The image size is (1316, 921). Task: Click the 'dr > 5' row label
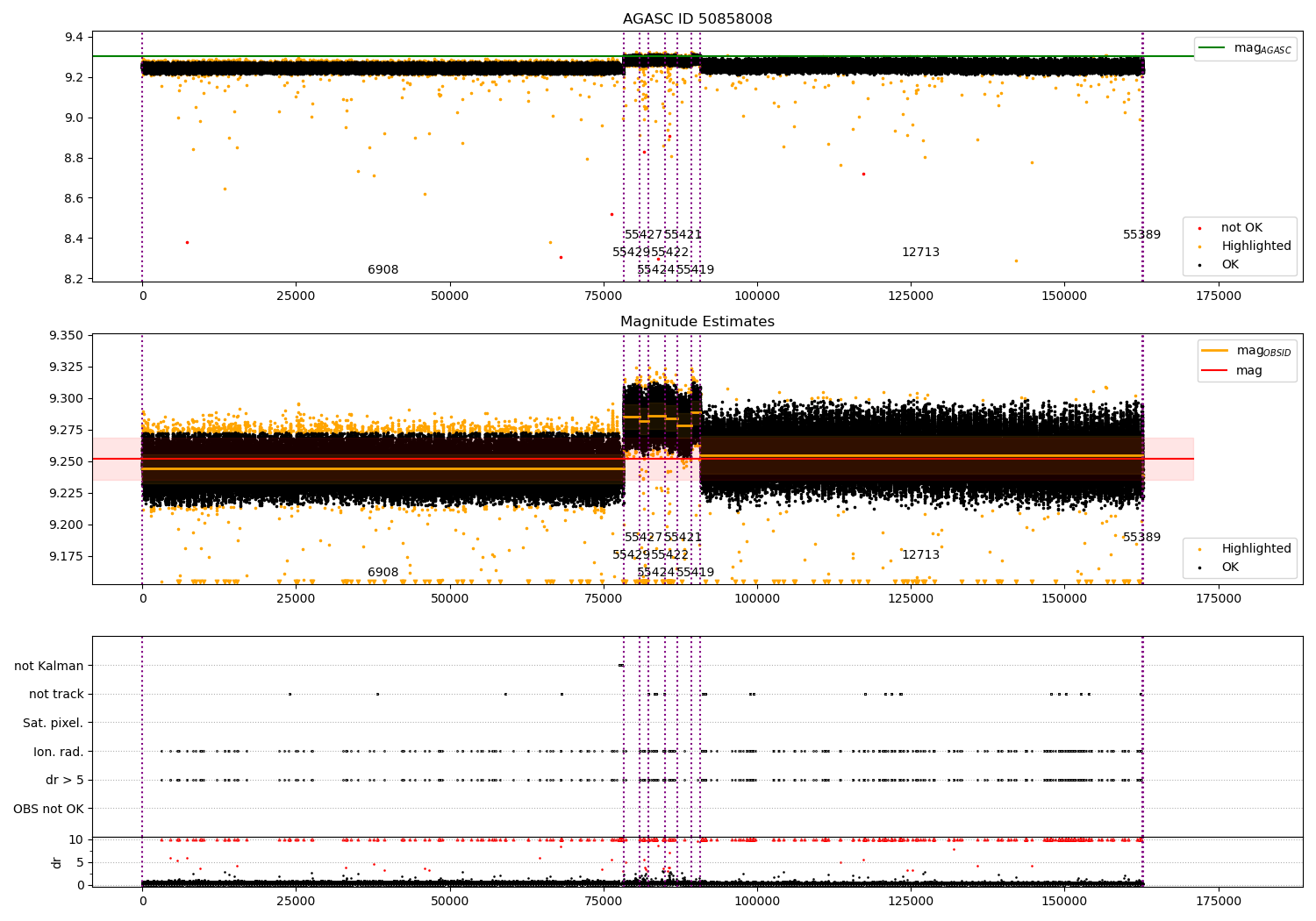click(65, 781)
